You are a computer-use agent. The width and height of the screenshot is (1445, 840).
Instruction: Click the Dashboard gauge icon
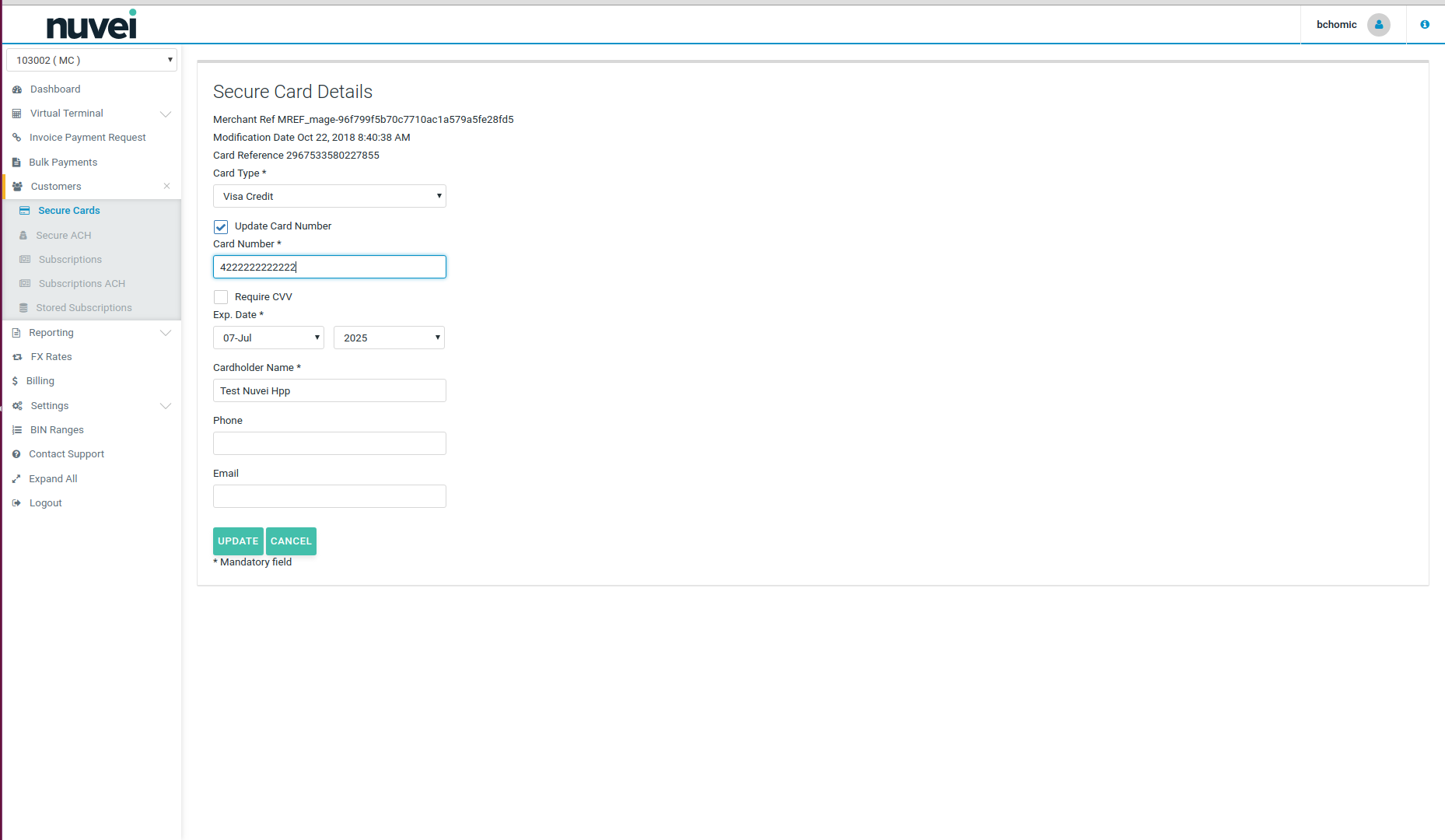17,89
